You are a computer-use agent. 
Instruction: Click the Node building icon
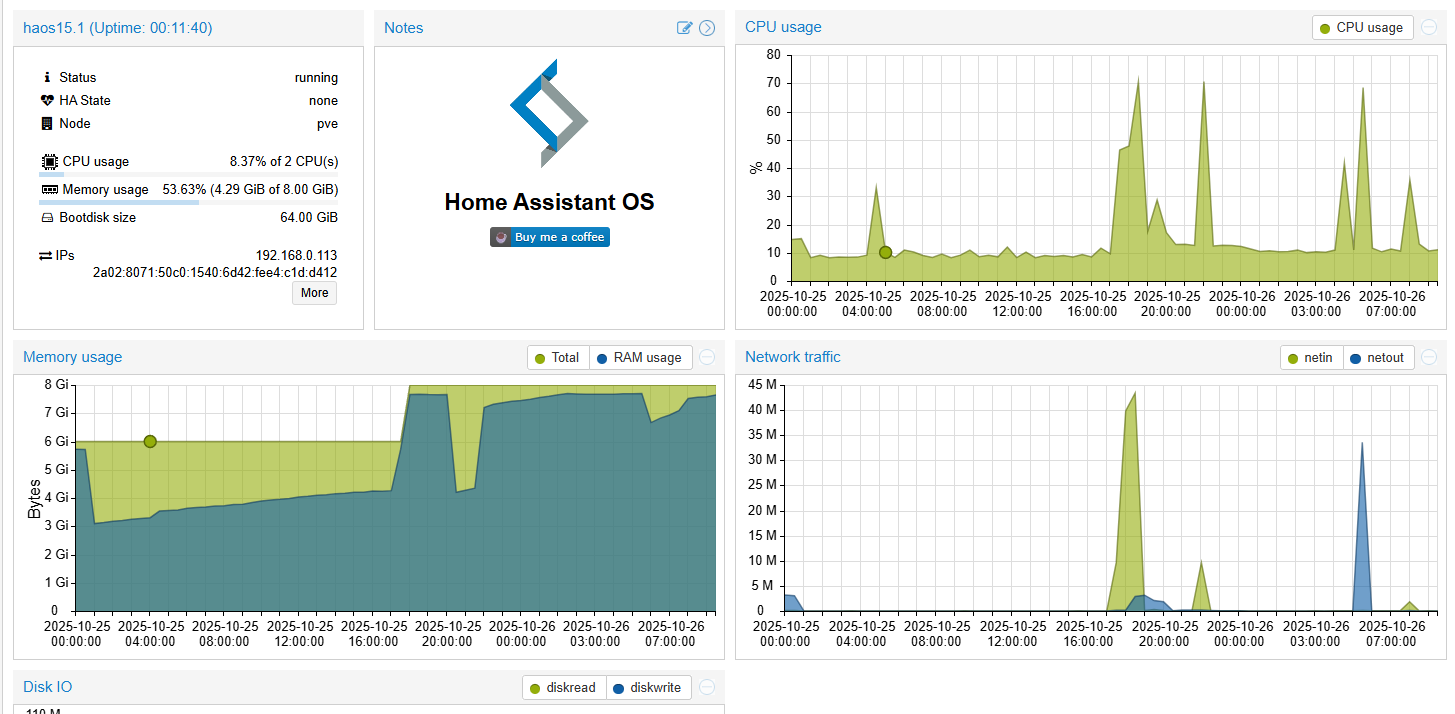point(47,123)
